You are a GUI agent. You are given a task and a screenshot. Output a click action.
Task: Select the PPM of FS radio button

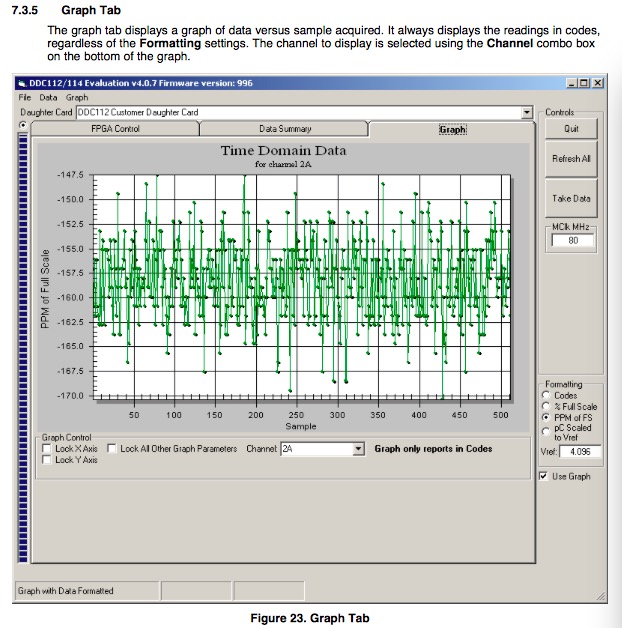546,417
